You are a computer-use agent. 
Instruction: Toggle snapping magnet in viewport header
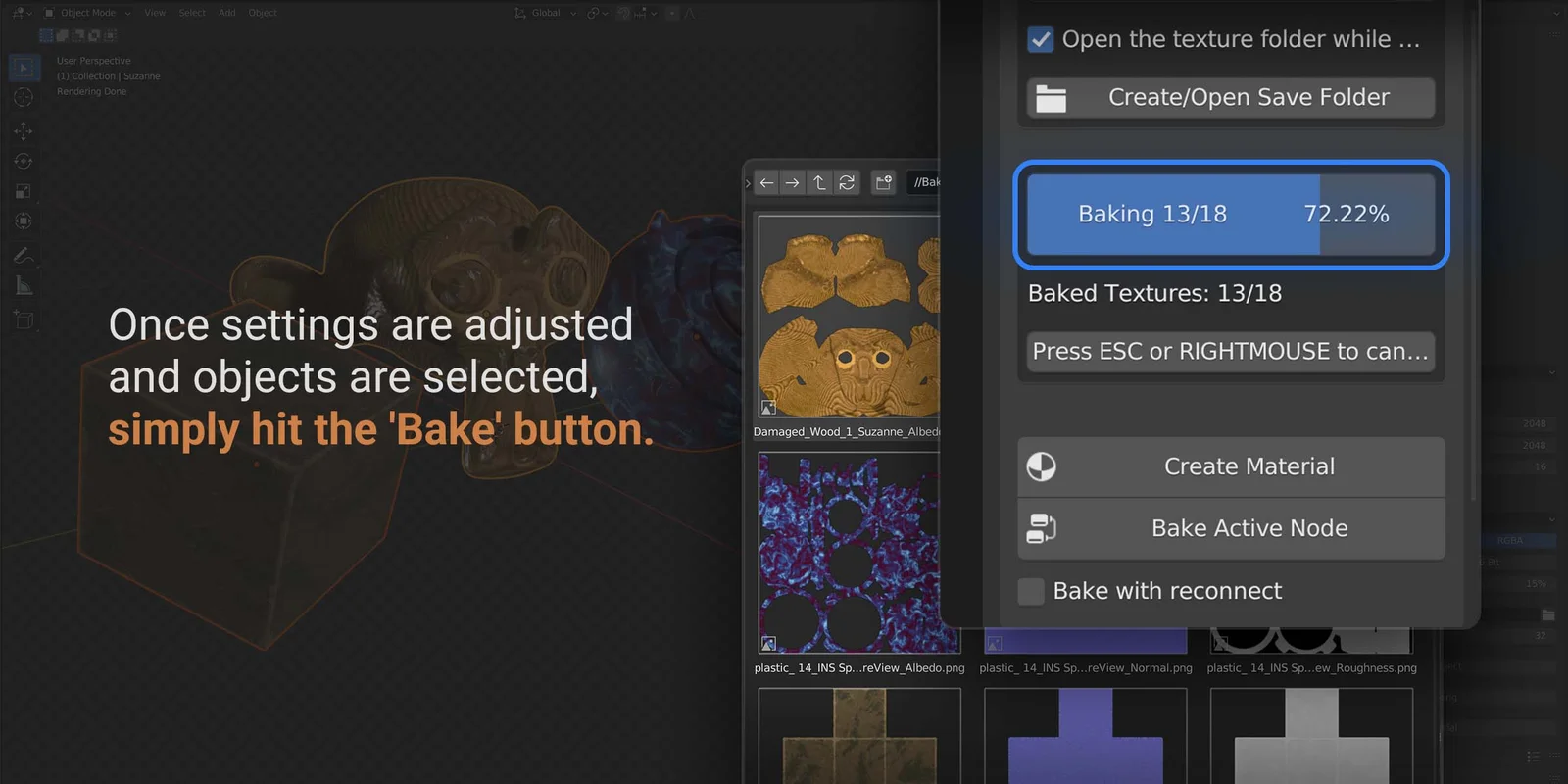624,13
